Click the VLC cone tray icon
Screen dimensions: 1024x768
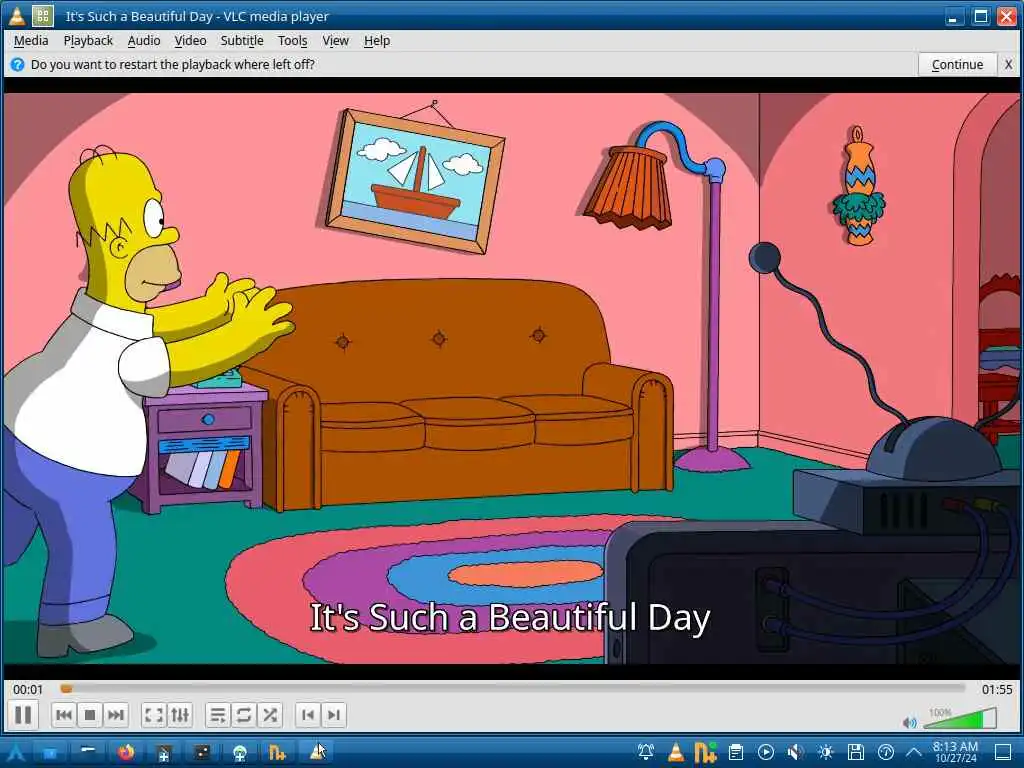click(676, 752)
